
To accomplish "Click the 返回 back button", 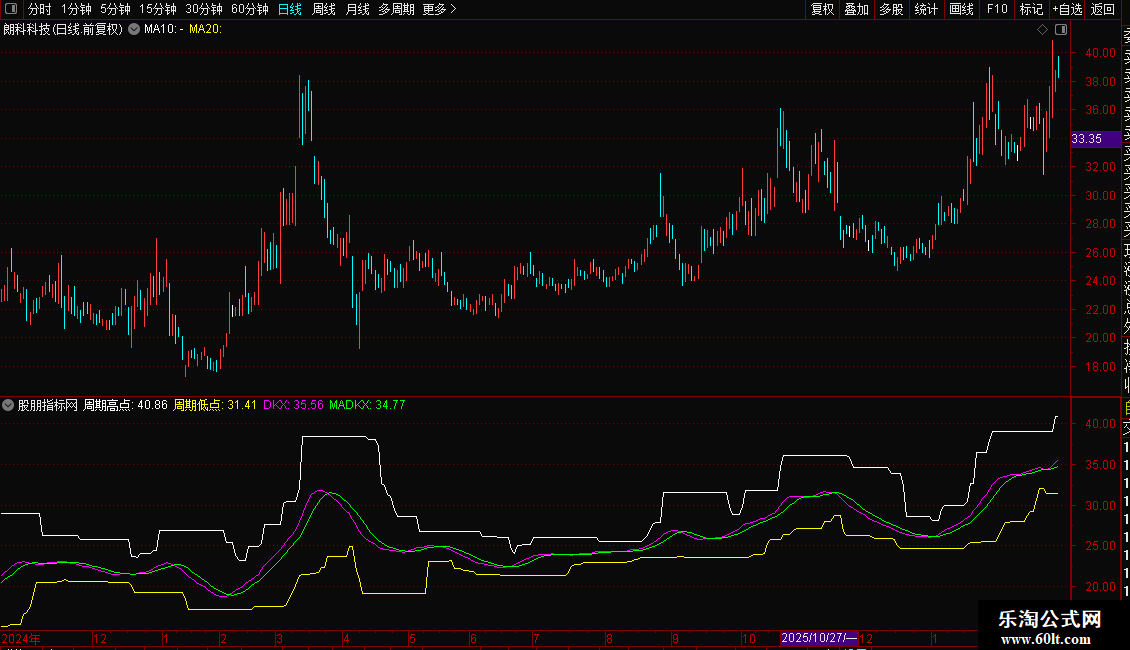I will pos(1103,9).
